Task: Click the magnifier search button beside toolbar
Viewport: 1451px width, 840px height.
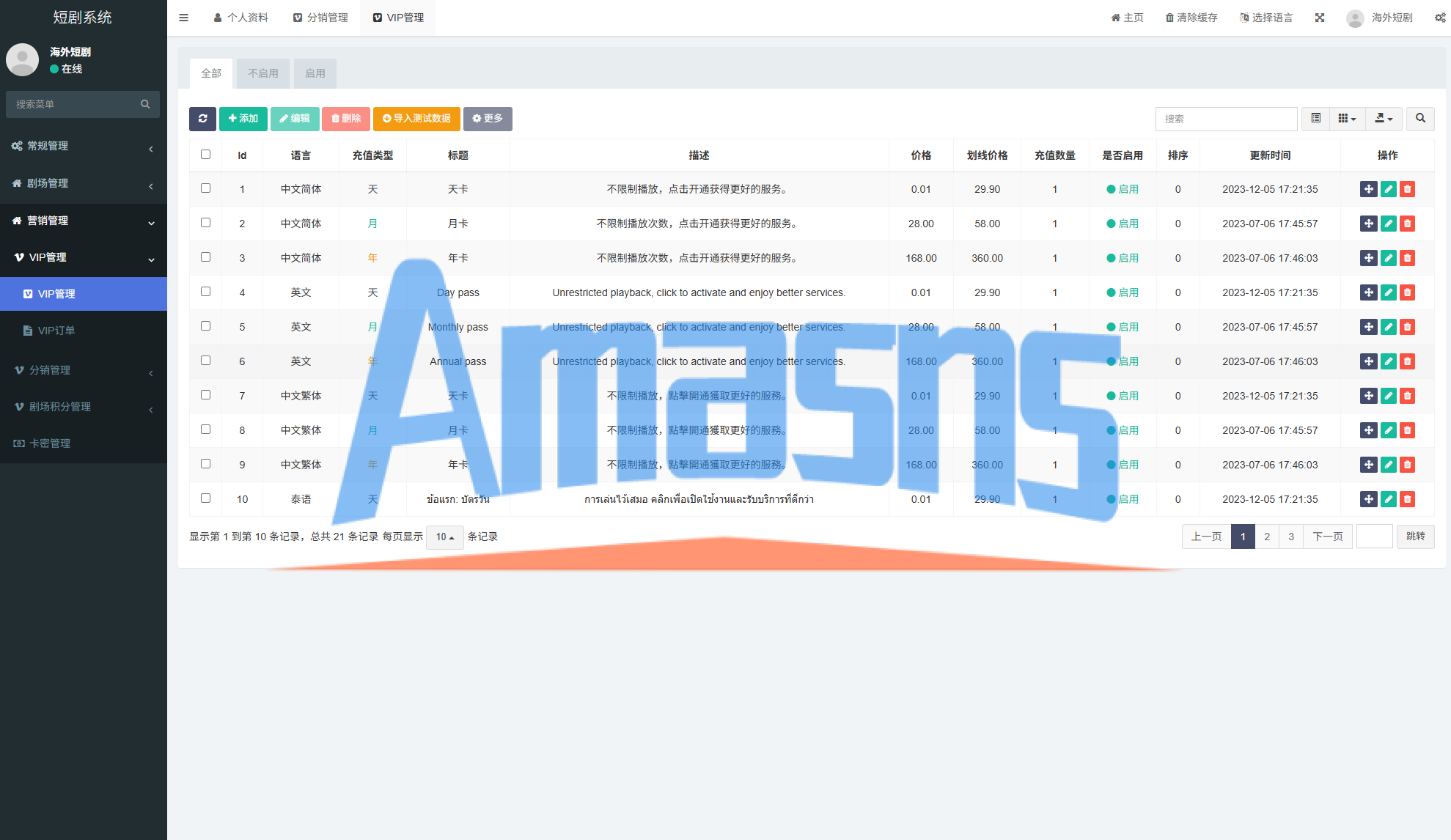Action: 1420,119
